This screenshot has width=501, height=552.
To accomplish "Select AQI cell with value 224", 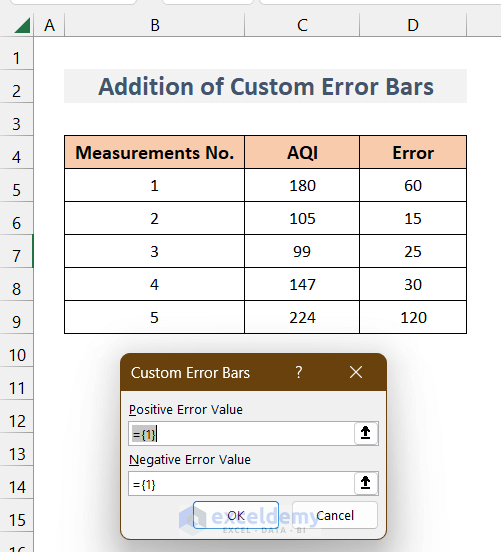I will tap(302, 317).
